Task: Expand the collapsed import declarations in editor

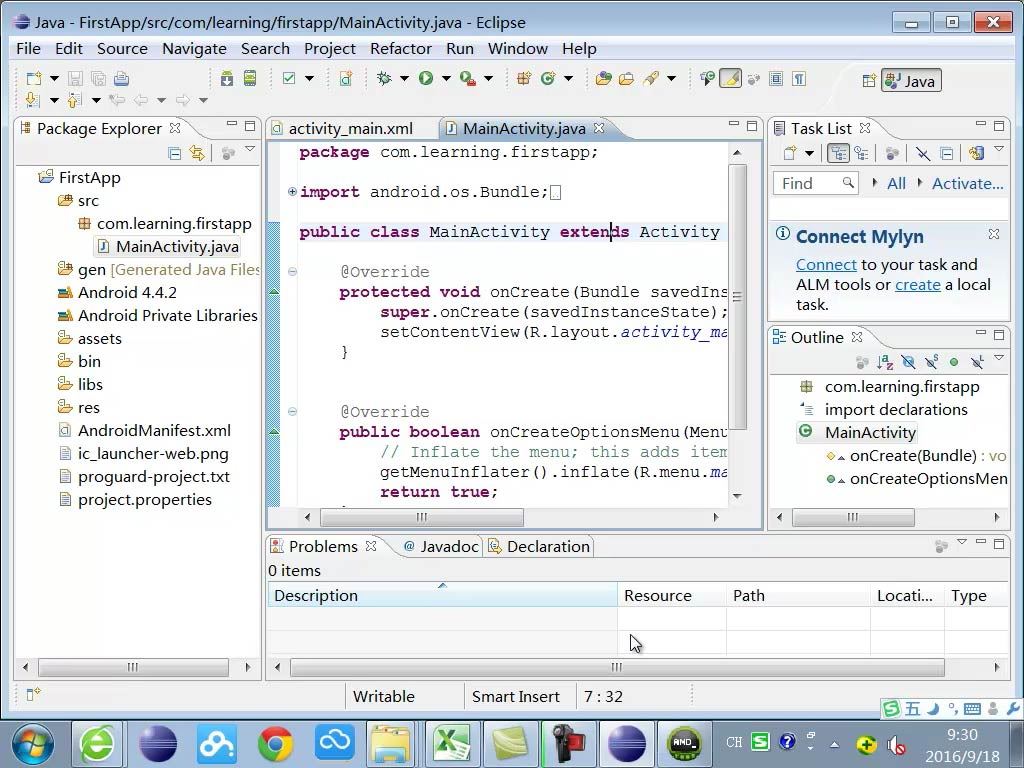Action: 292,192
